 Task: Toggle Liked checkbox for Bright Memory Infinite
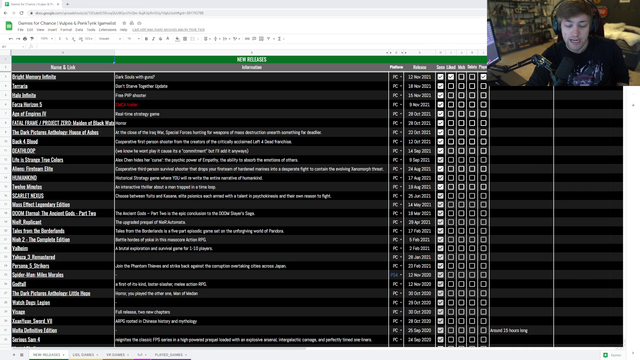point(451,77)
